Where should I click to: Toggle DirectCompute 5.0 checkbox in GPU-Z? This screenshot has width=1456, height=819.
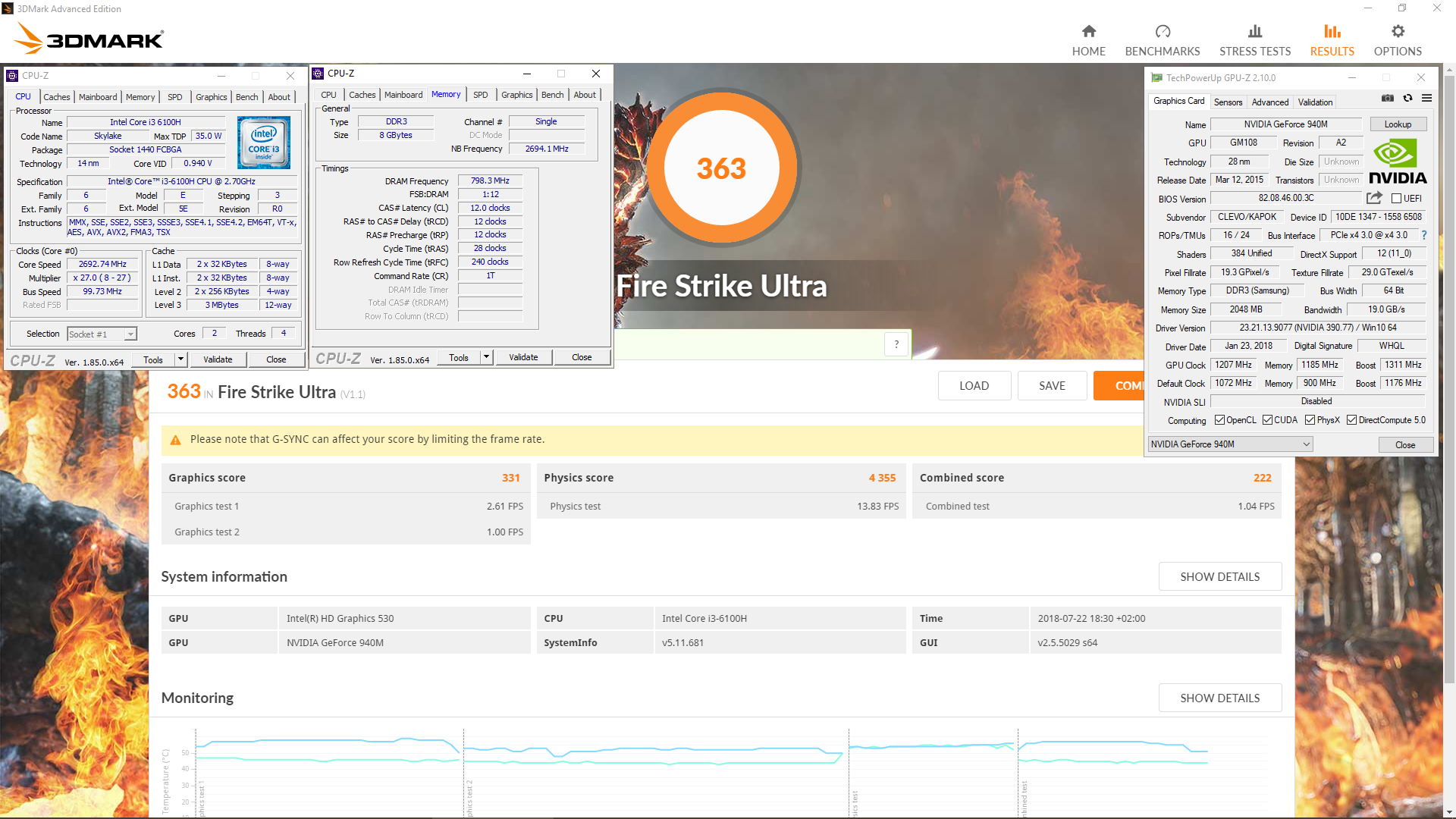coord(1351,420)
